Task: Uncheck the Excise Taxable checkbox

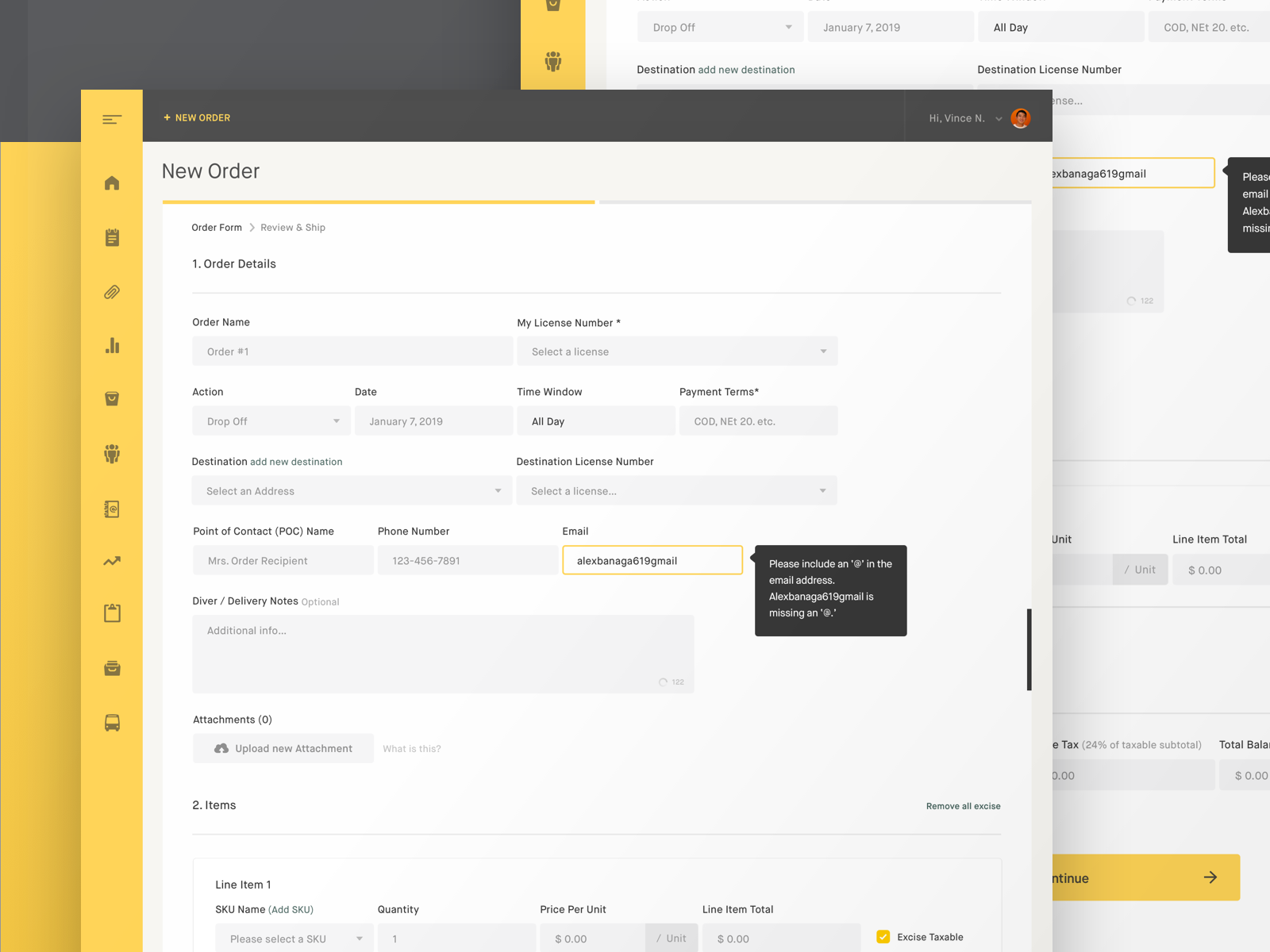Action: tap(883, 936)
